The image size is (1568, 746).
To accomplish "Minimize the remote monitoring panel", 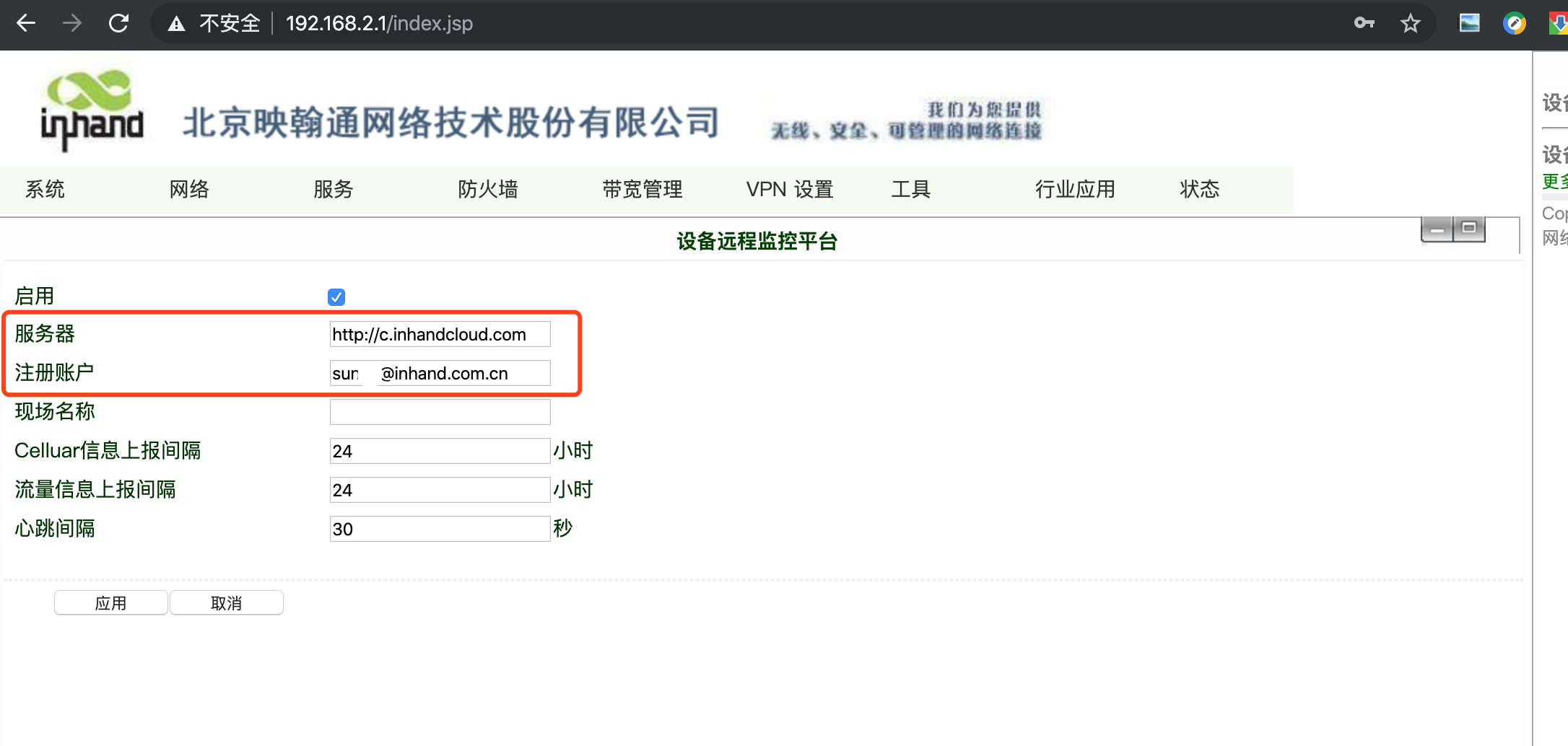I will tap(1437, 229).
